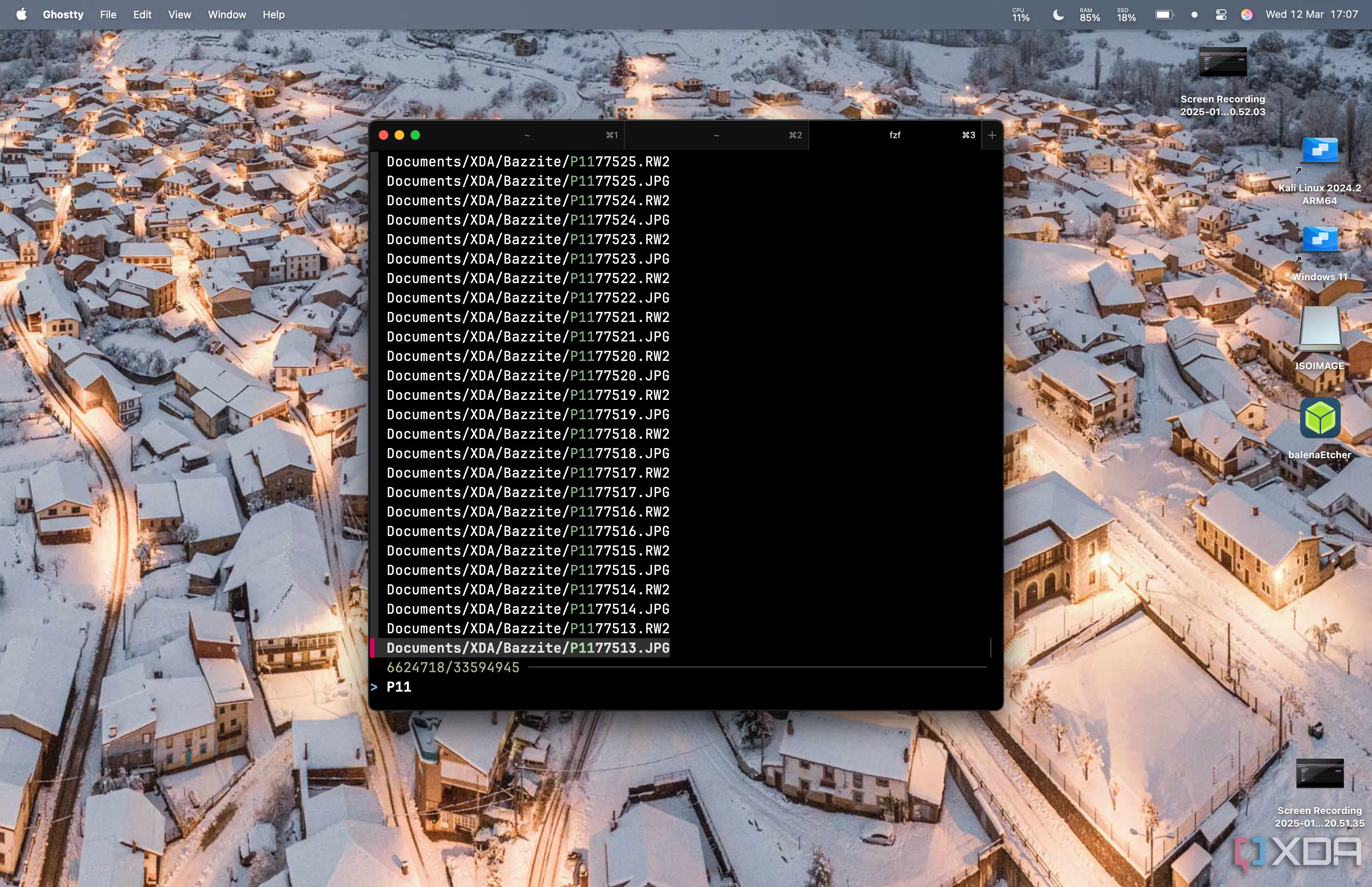Open the Window menu
Image resolution: width=1372 pixels, height=887 pixels.
227,14
